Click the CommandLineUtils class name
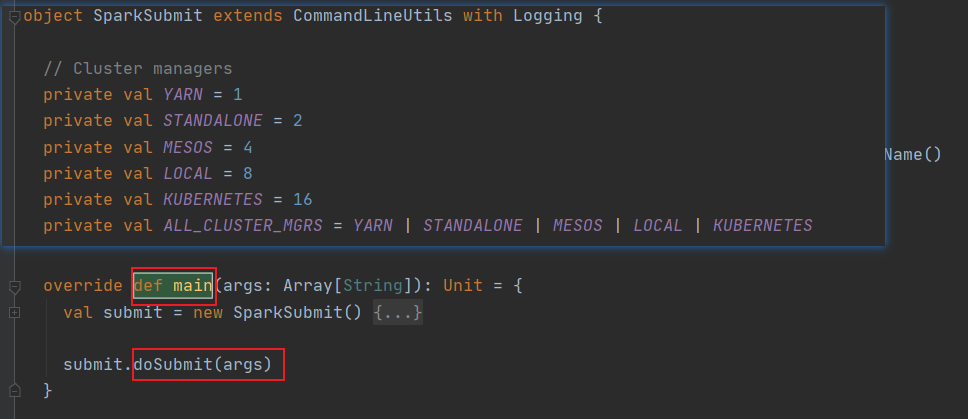 click(373, 16)
